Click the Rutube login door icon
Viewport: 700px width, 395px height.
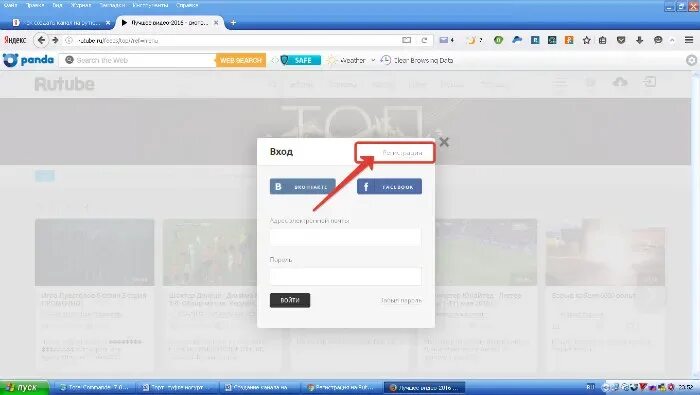650,82
